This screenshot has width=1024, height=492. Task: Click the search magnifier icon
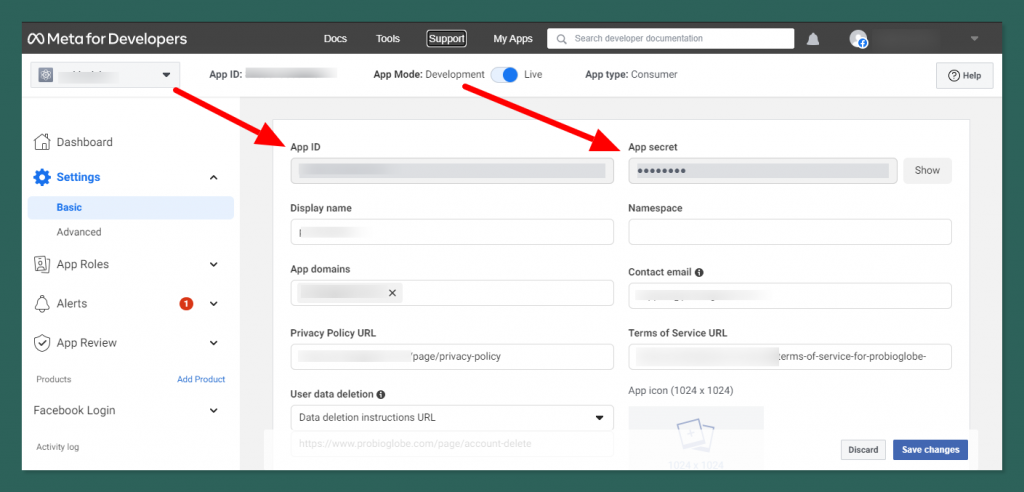coord(561,39)
